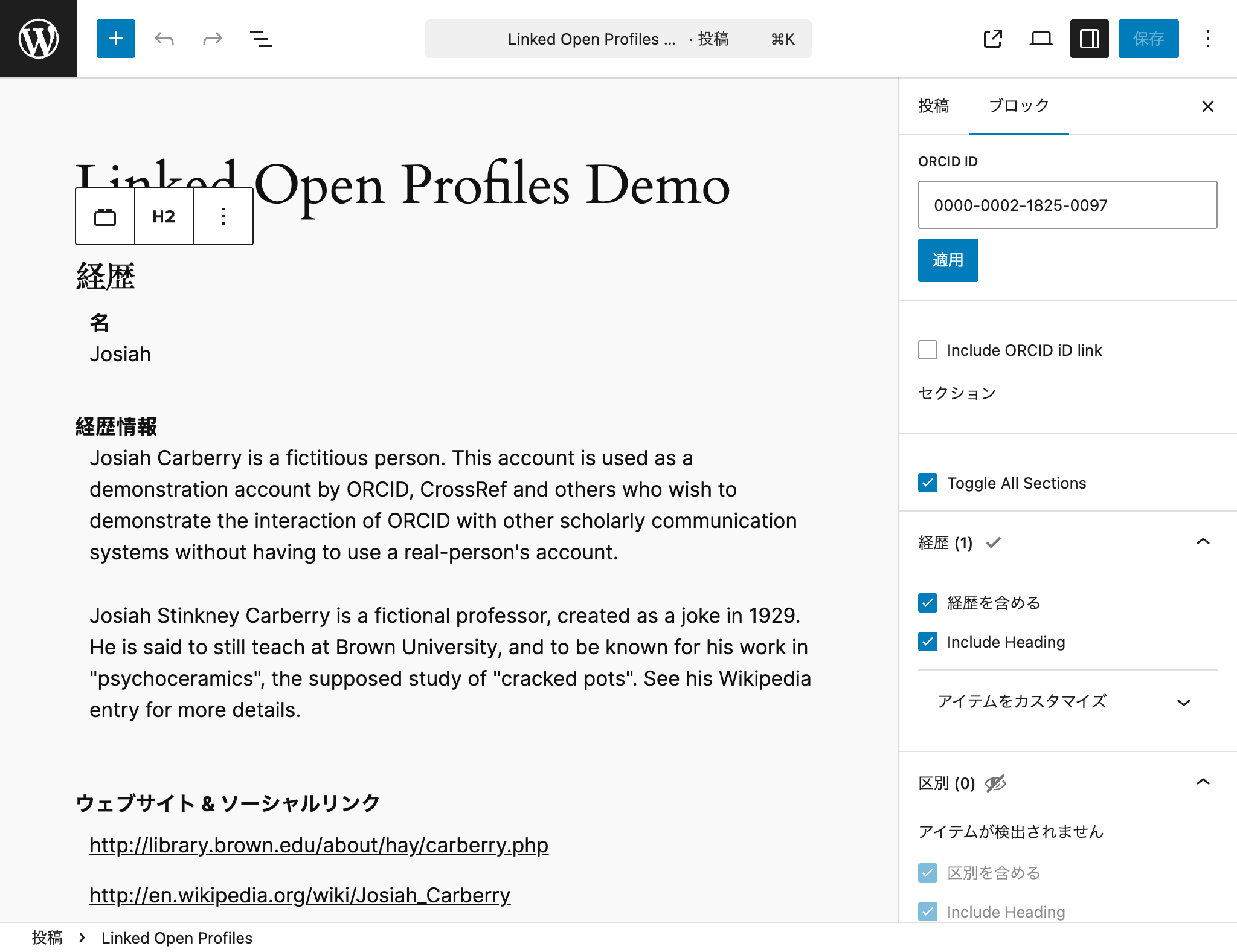Switch to the 投稿 tab
Screen dimensions: 1237x952
tap(934, 106)
